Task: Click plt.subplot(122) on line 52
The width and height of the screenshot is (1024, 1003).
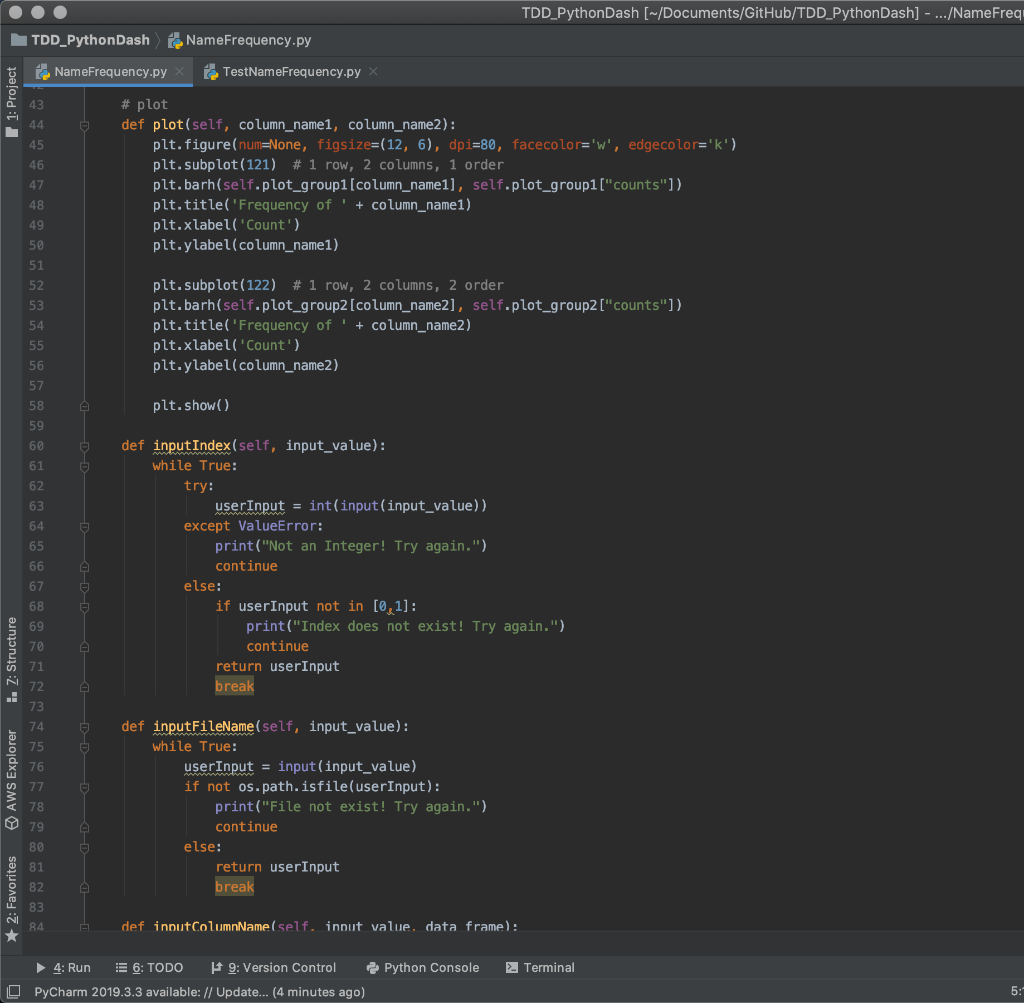Action: [214, 285]
